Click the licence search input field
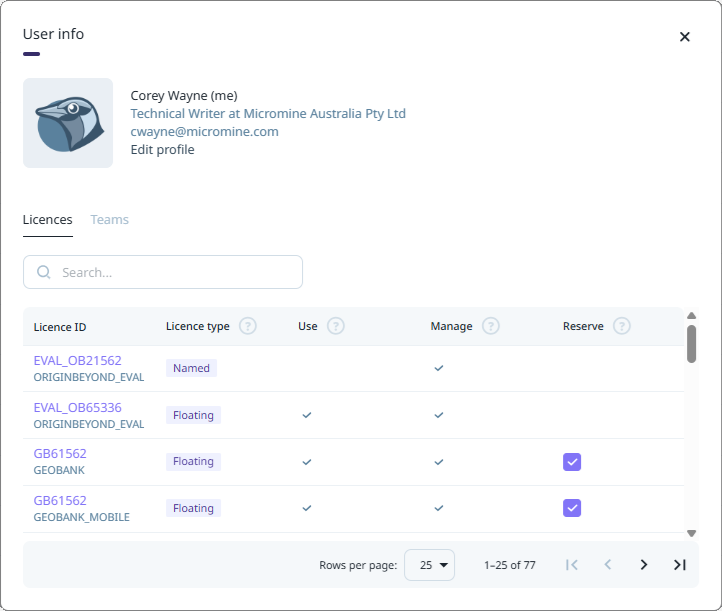Image resolution: width=722 pixels, height=611 pixels. click(175, 272)
